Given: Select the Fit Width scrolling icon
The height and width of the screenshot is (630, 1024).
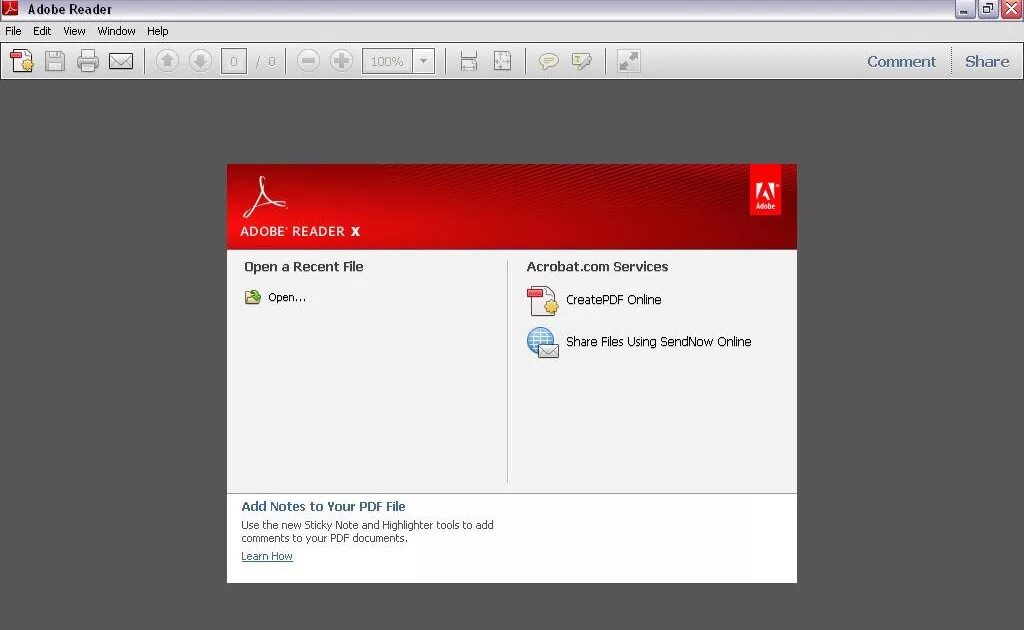Looking at the screenshot, I should point(469,61).
